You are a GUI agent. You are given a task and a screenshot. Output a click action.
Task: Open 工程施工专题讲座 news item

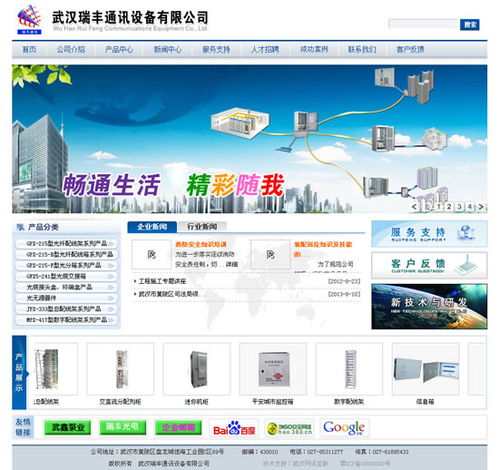(x=162, y=281)
